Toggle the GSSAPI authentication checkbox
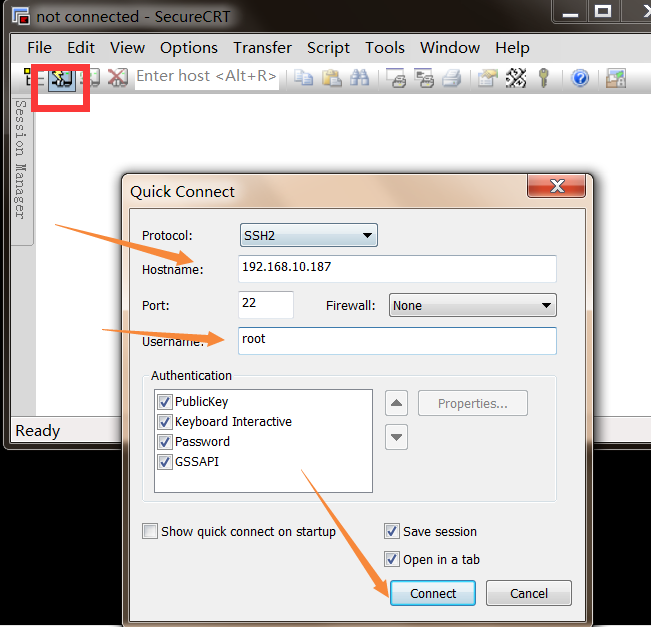651x627 pixels. pyautogui.click(x=165, y=461)
